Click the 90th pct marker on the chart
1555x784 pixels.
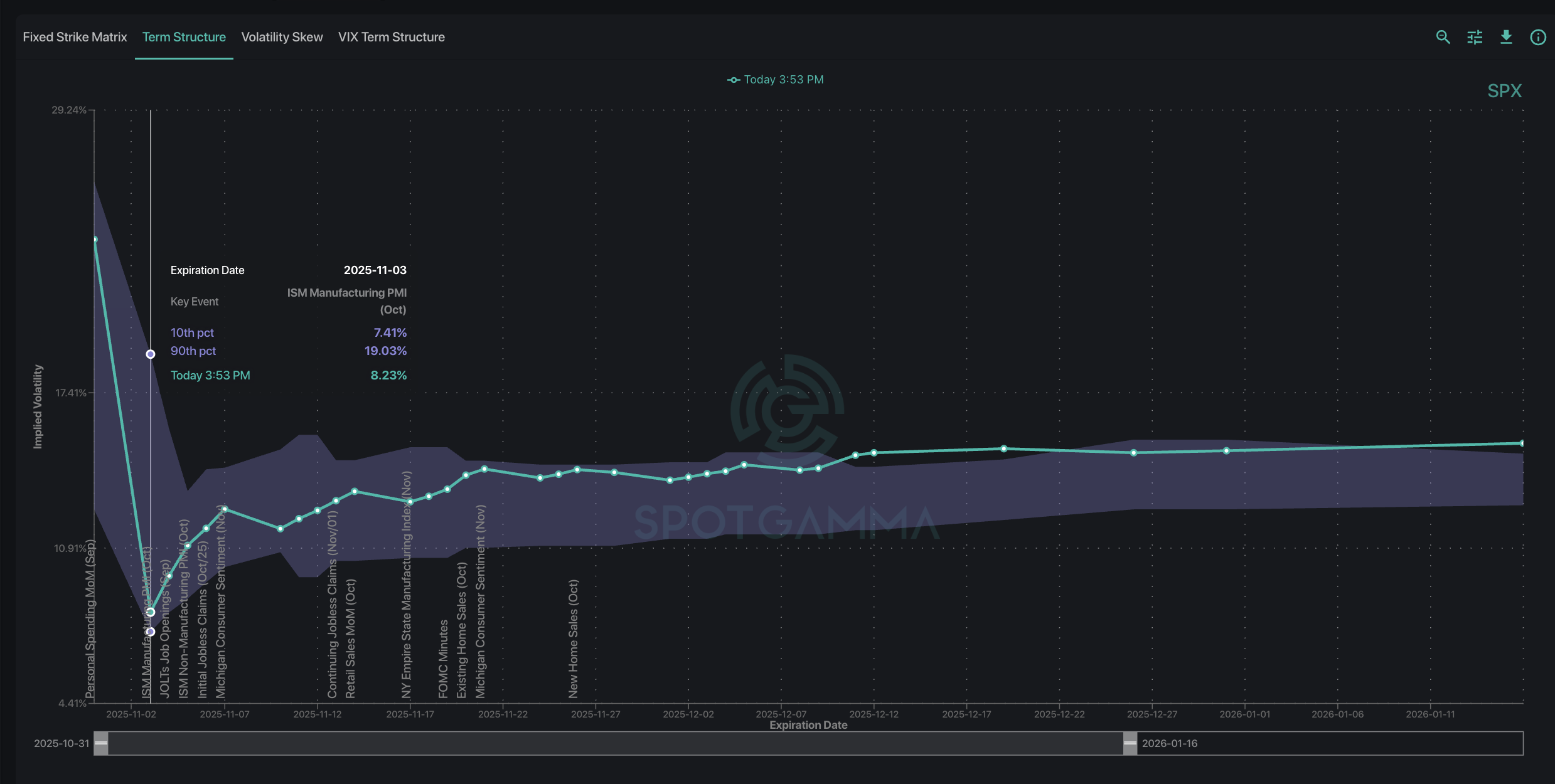pos(151,354)
